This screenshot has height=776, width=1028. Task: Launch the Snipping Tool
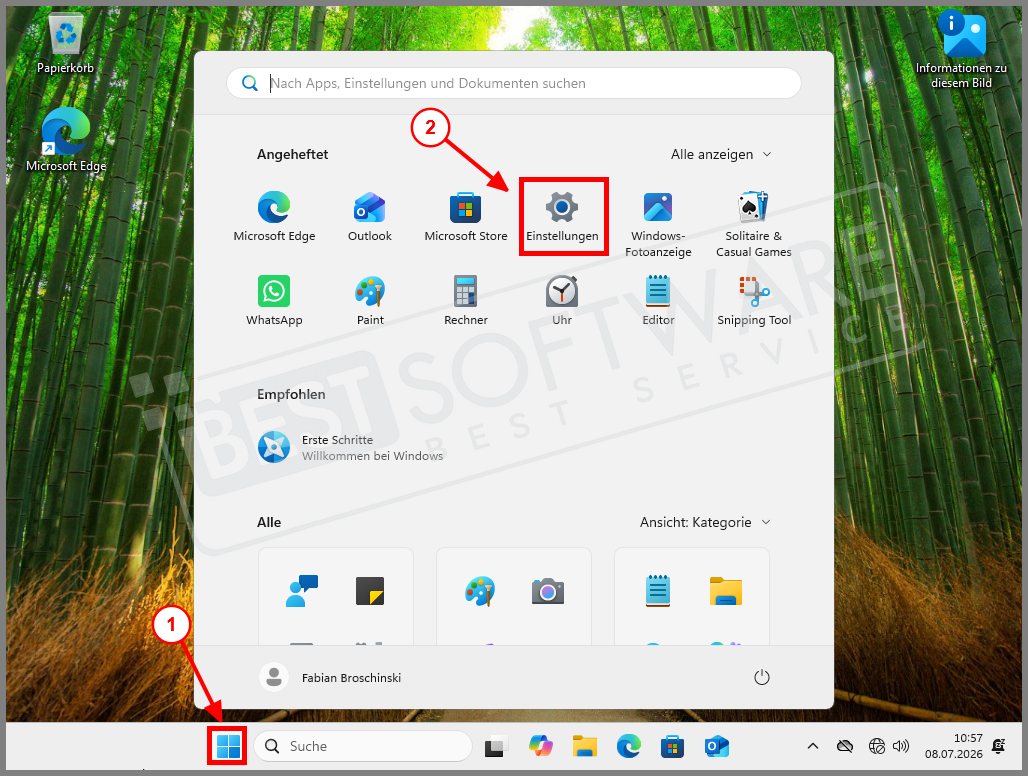pos(753,301)
